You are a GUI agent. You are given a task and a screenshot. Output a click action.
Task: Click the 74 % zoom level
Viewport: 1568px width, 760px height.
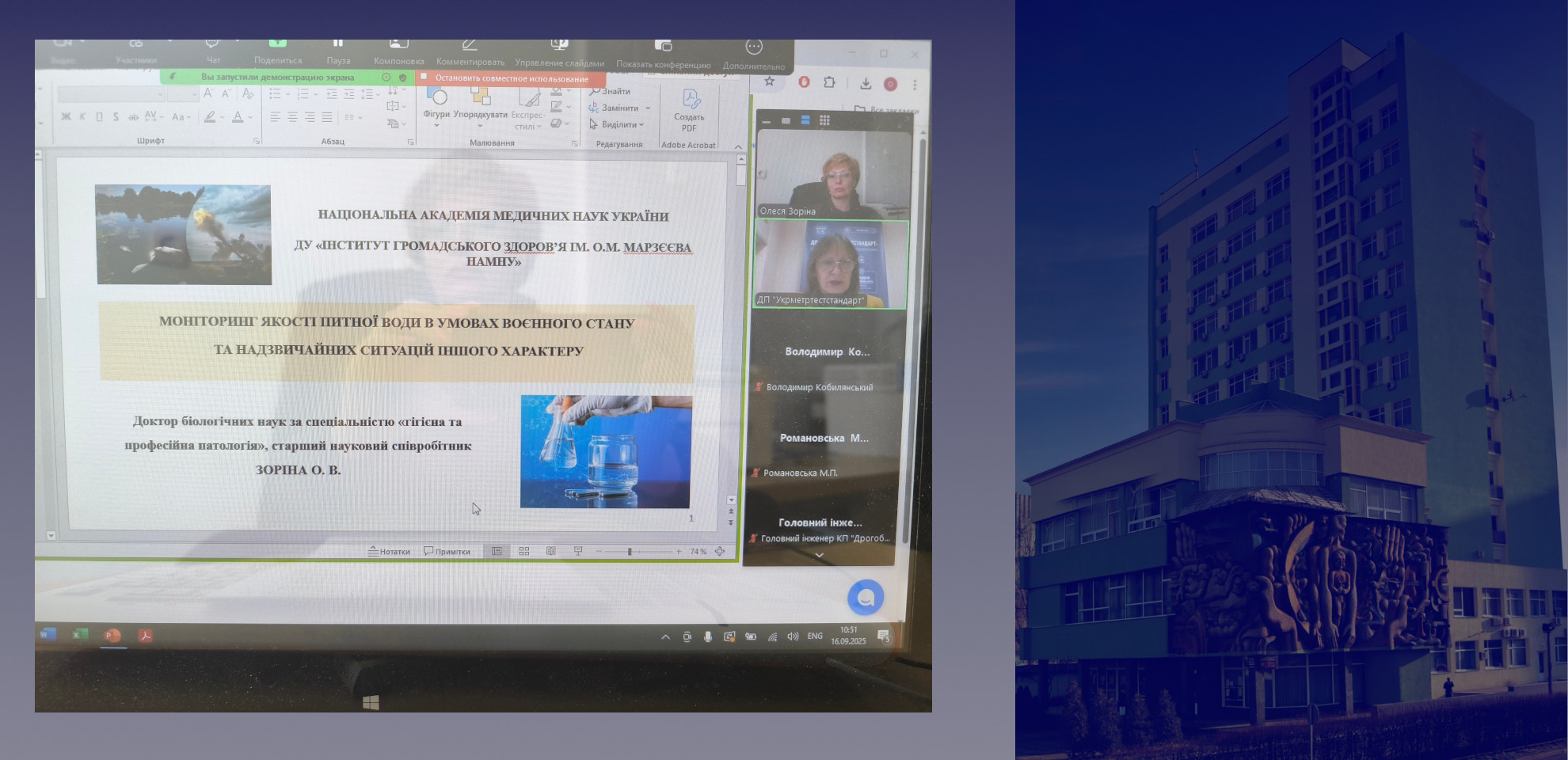coord(698,551)
